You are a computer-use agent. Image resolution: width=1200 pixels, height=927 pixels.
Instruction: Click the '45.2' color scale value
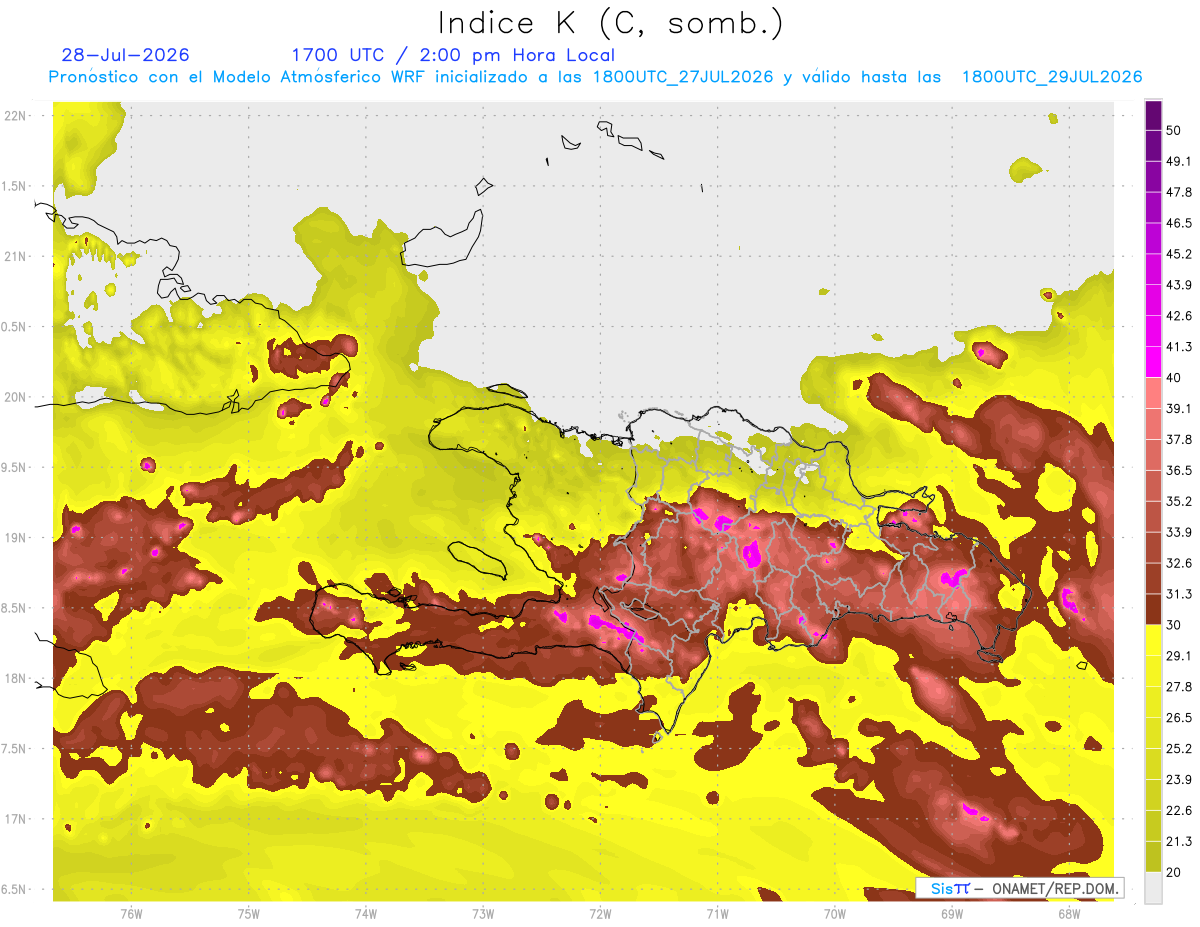[1179, 255]
